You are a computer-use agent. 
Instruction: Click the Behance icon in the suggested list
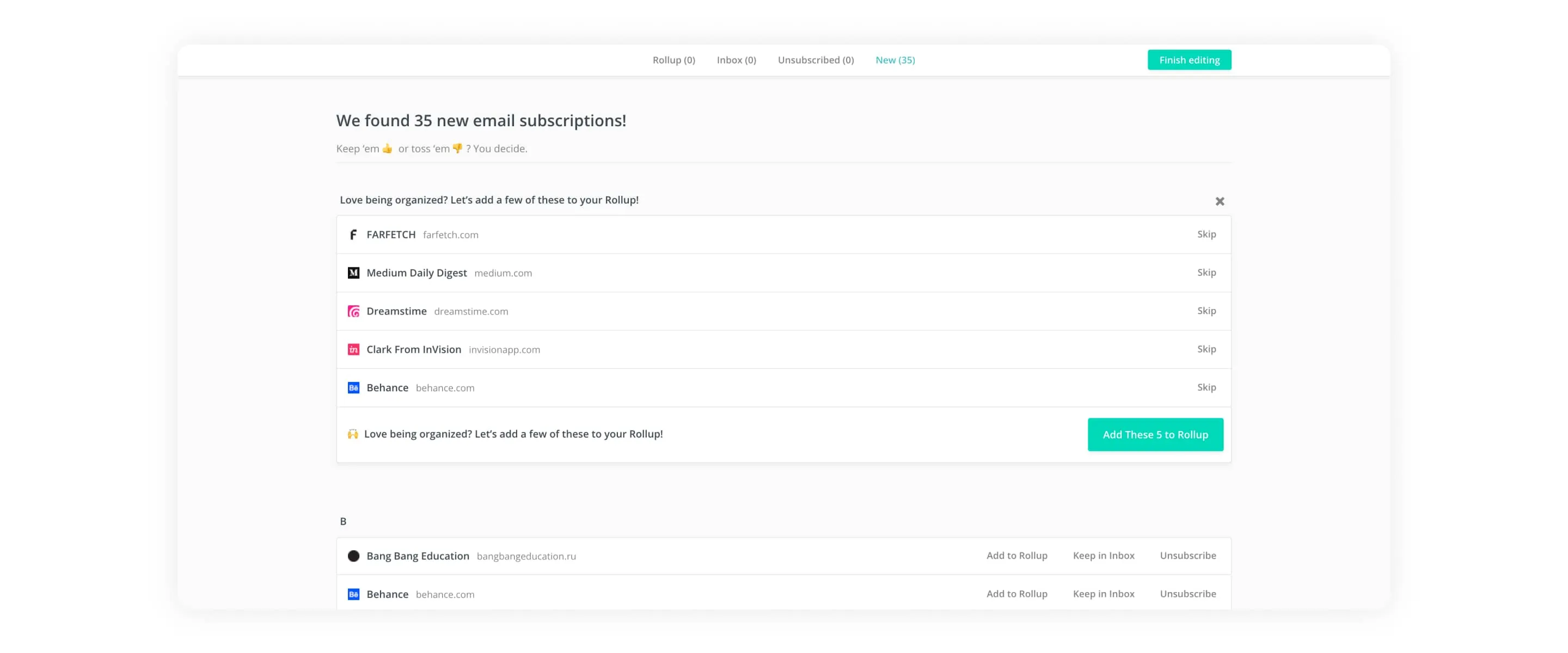click(x=353, y=387)
